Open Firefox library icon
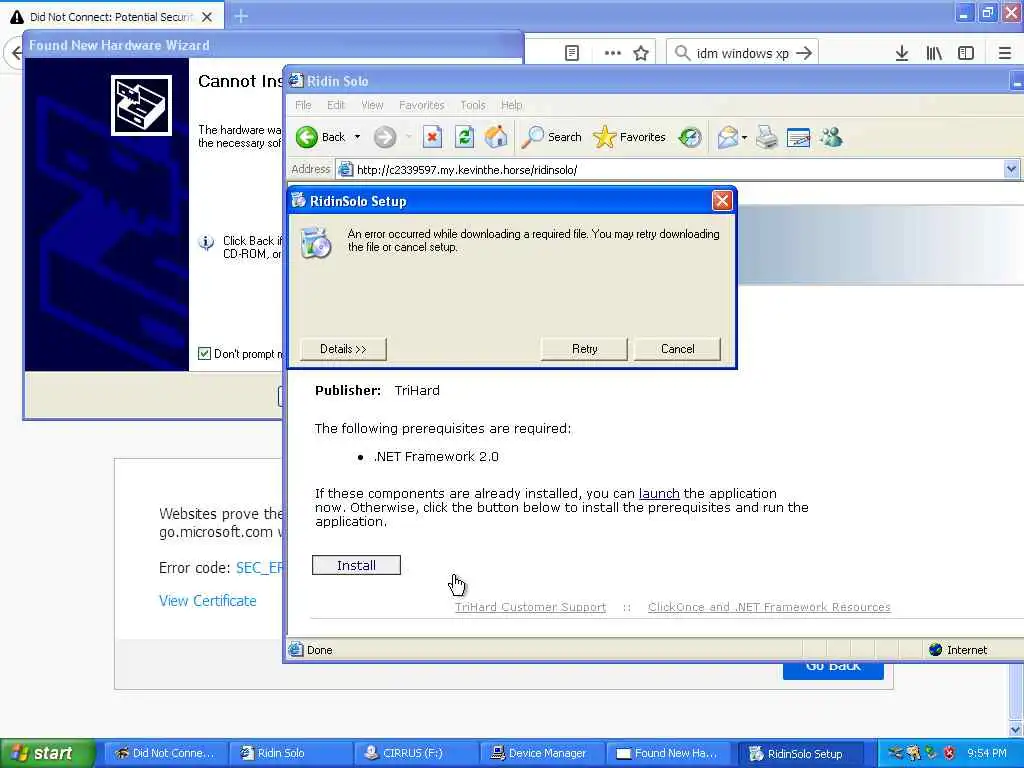Image resolution: width=1024 pixels, height=768 pixels. click(x=934, y=53)
